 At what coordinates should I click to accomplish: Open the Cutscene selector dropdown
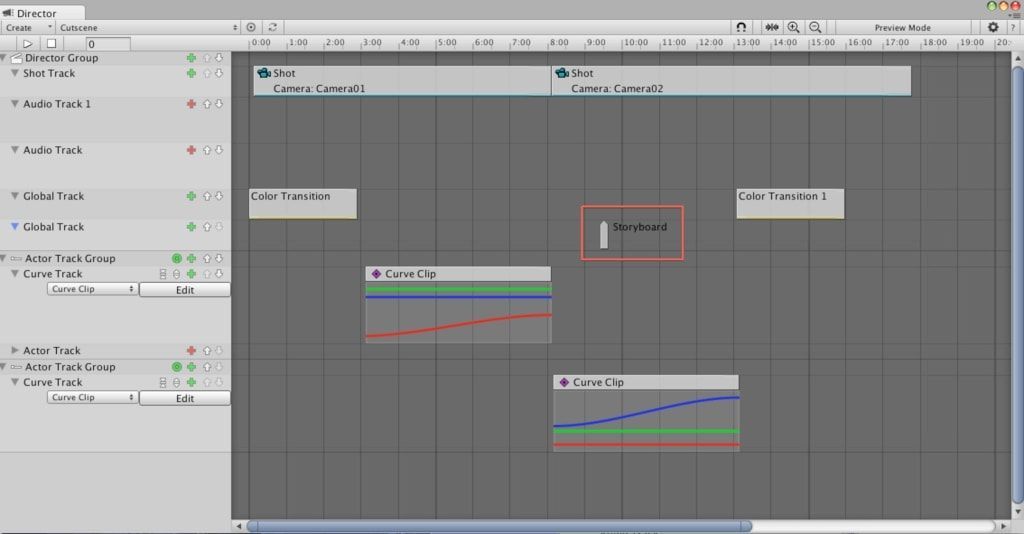point(148,27)
